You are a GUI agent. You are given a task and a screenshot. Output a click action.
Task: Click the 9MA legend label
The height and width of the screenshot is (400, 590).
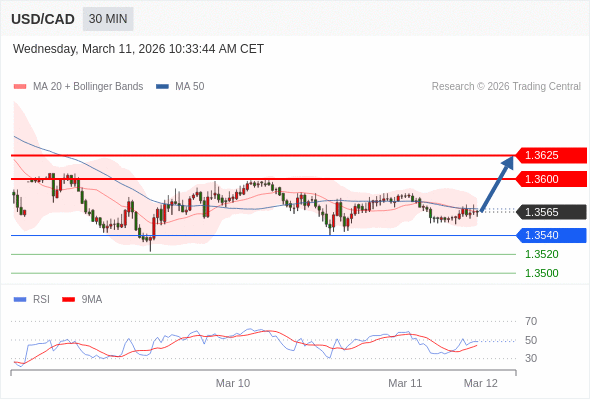[x=92, y=300]
